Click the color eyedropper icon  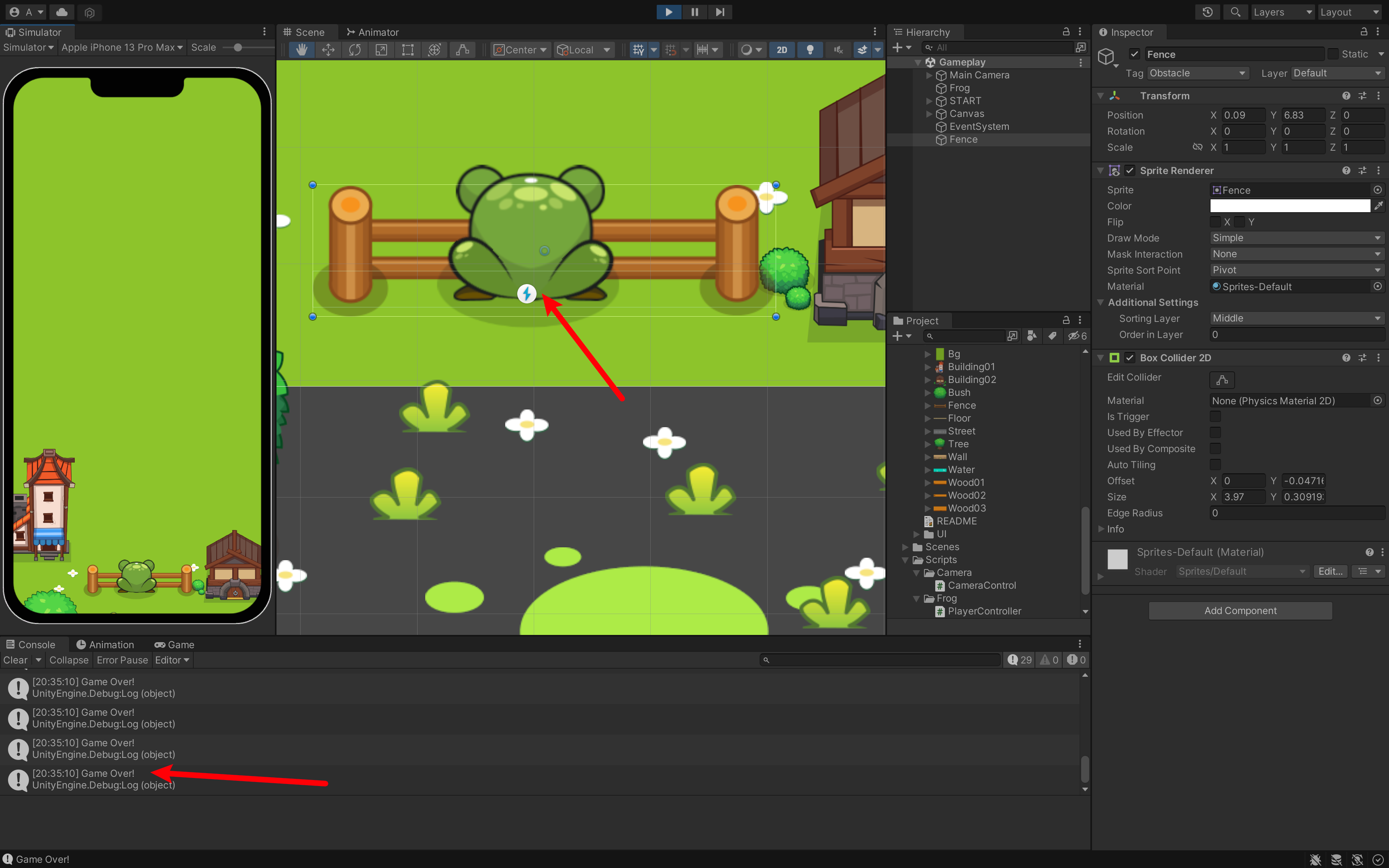coord(1378,206)
